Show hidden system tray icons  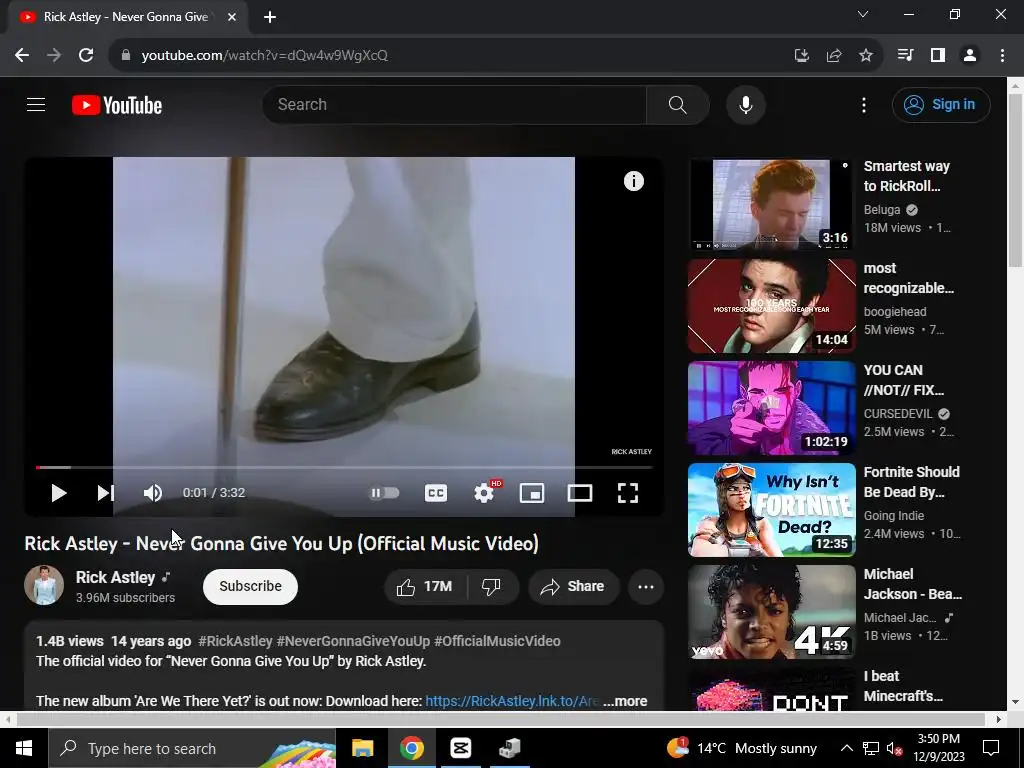coord(846,748)
